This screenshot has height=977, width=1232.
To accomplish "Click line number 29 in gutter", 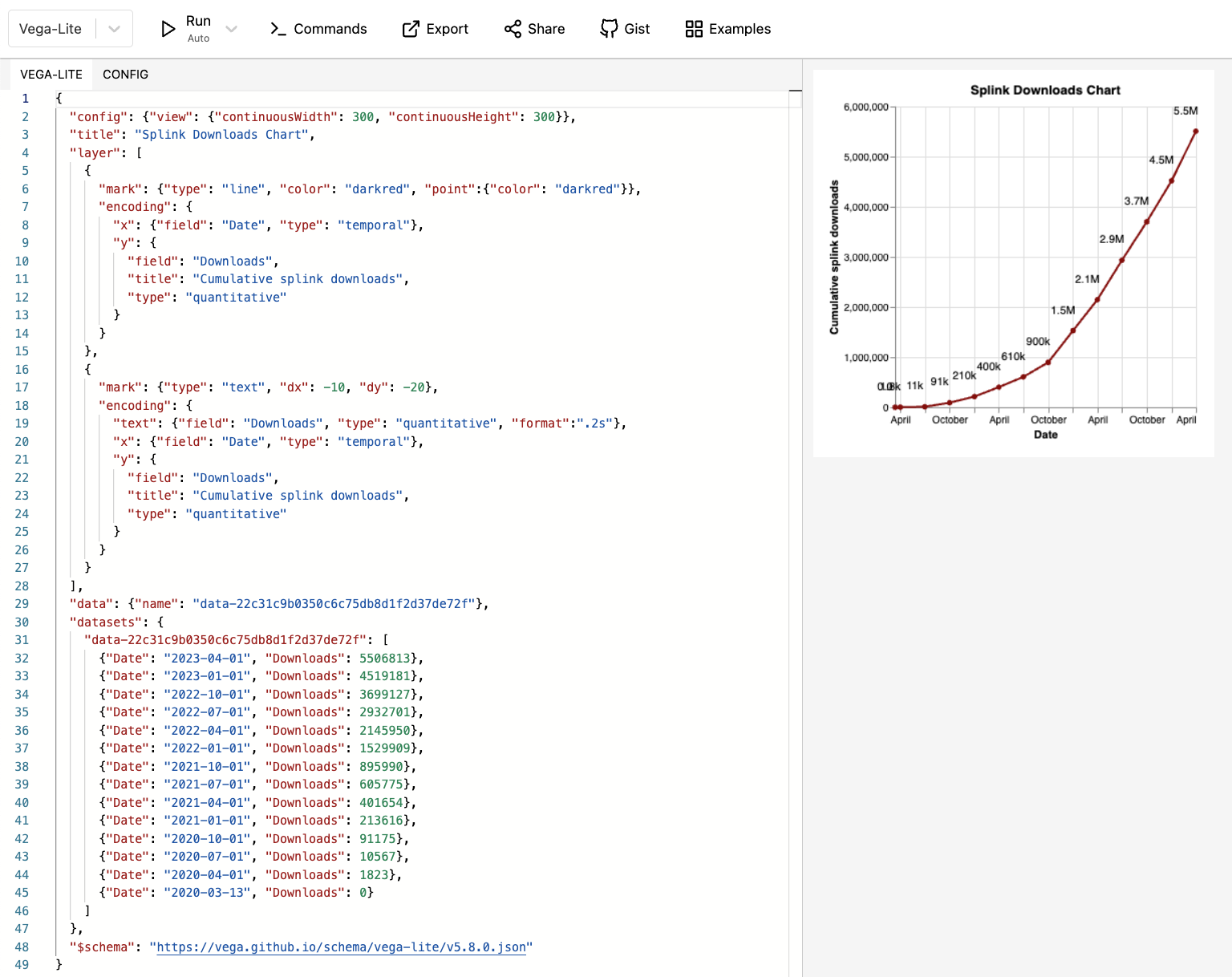I will [x=22, y=604].
